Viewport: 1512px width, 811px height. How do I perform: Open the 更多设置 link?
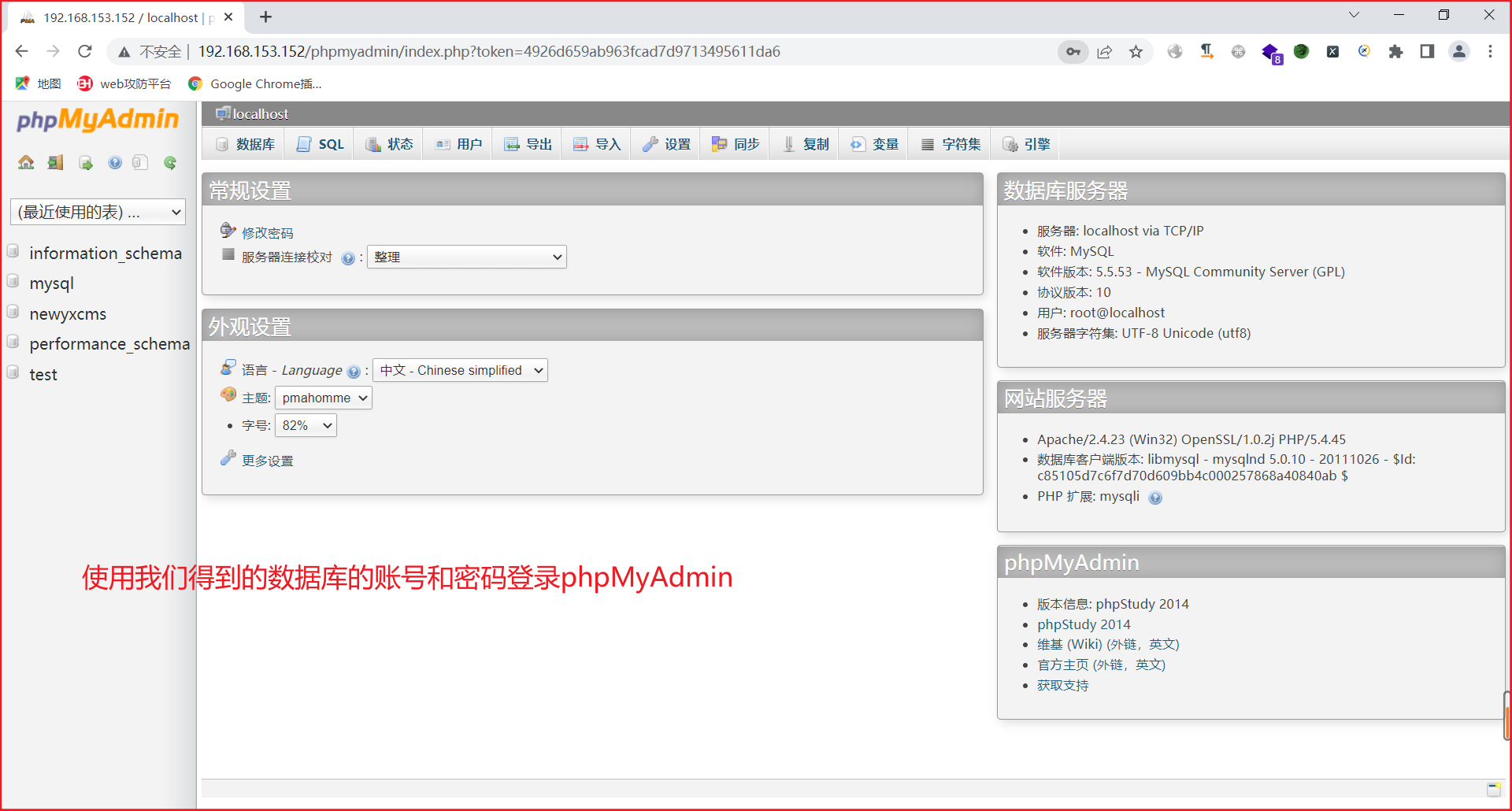pos(268,461)
